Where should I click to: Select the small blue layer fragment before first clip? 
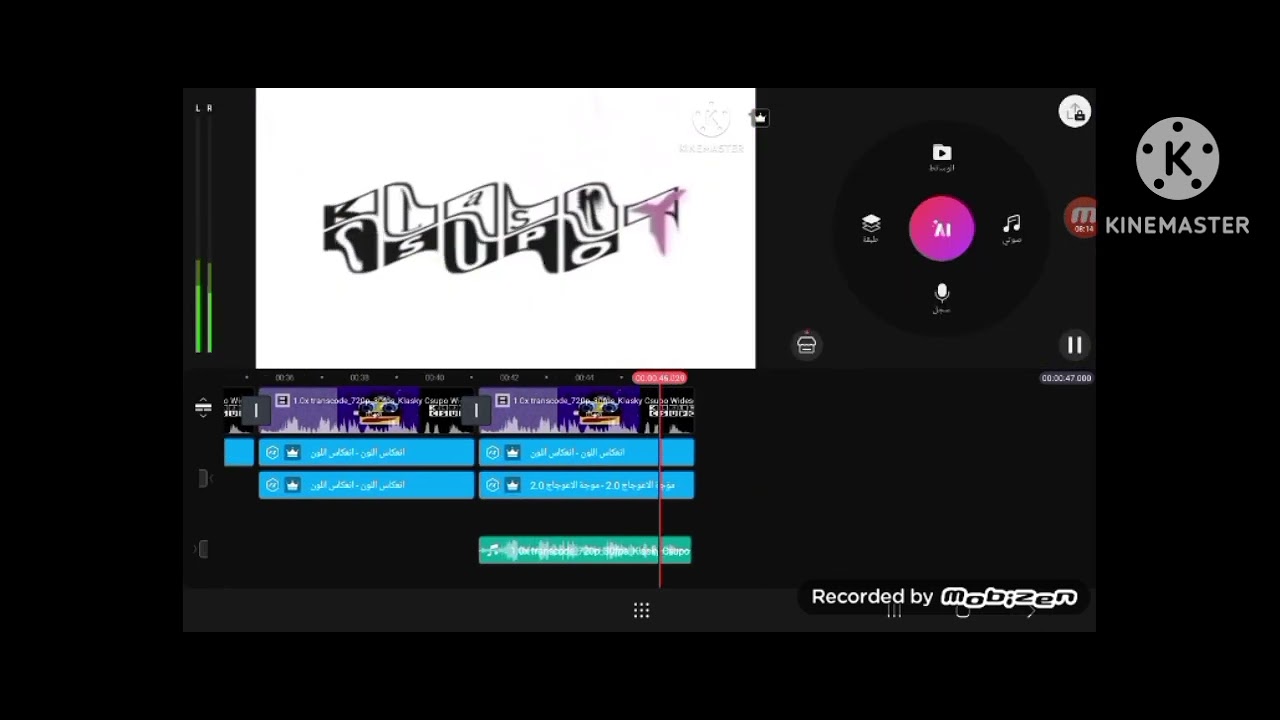click(x=239, y=453)
